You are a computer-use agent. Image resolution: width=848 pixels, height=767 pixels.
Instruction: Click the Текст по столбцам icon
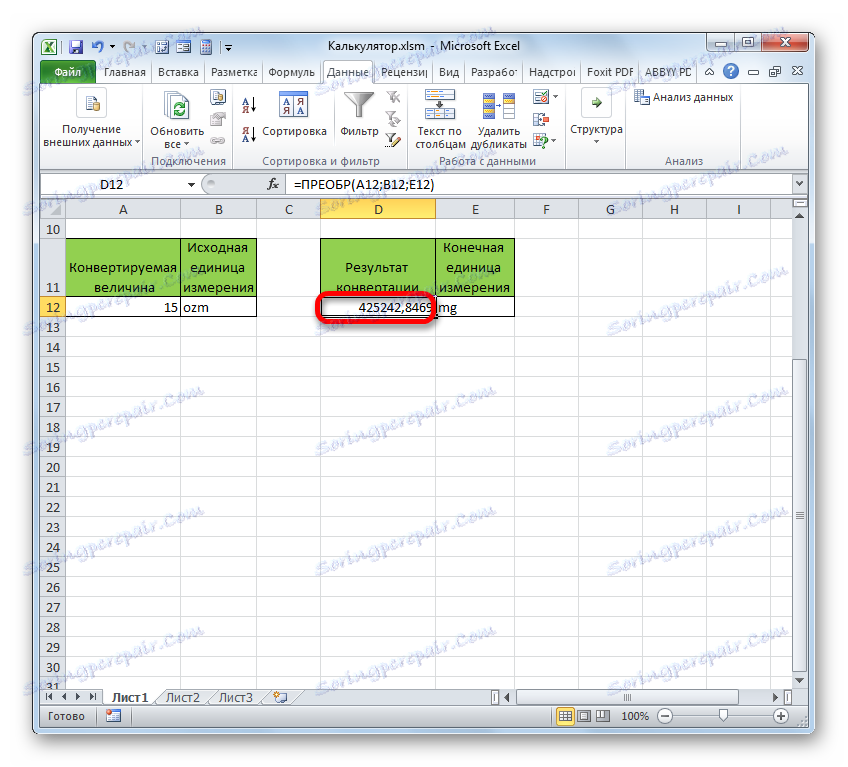tap(440, 104)
